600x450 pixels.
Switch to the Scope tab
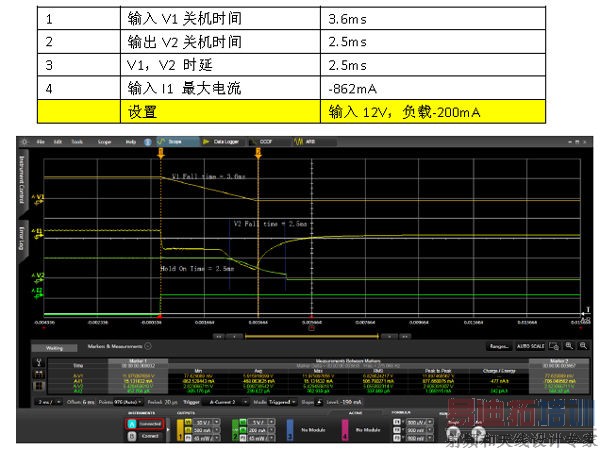pyautogui.click(x=177, y=142)
